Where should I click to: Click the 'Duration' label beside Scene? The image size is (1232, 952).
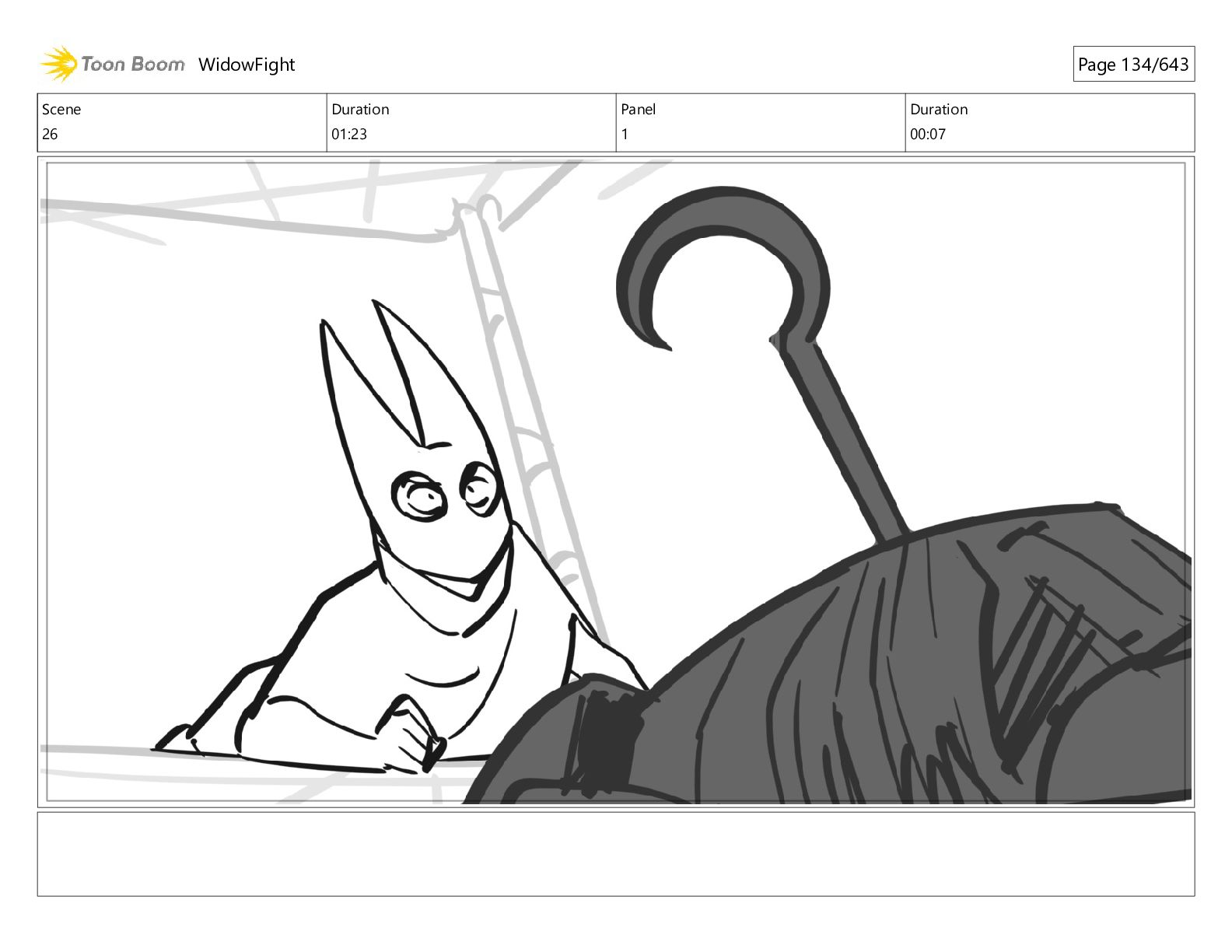click(x=360, y=110)
